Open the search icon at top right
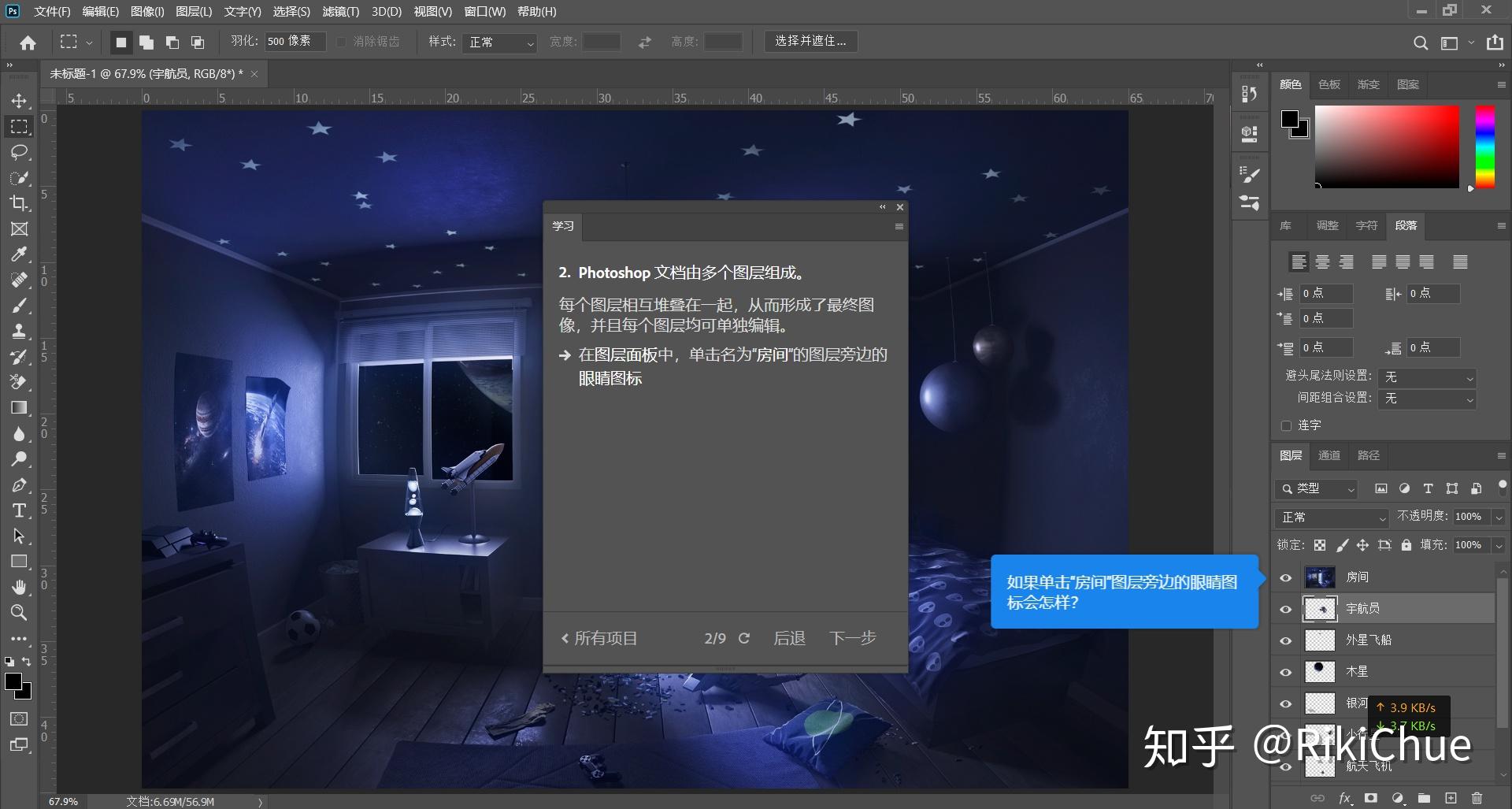The image size is (1512, 809). [x=1420, y=43]
